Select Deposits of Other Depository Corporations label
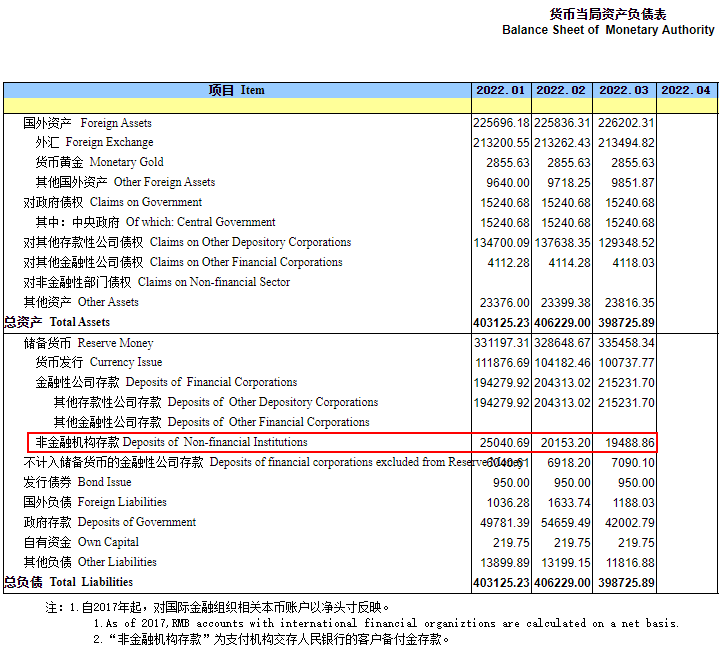This screenshot has width=719, height=648. (216, 402)
